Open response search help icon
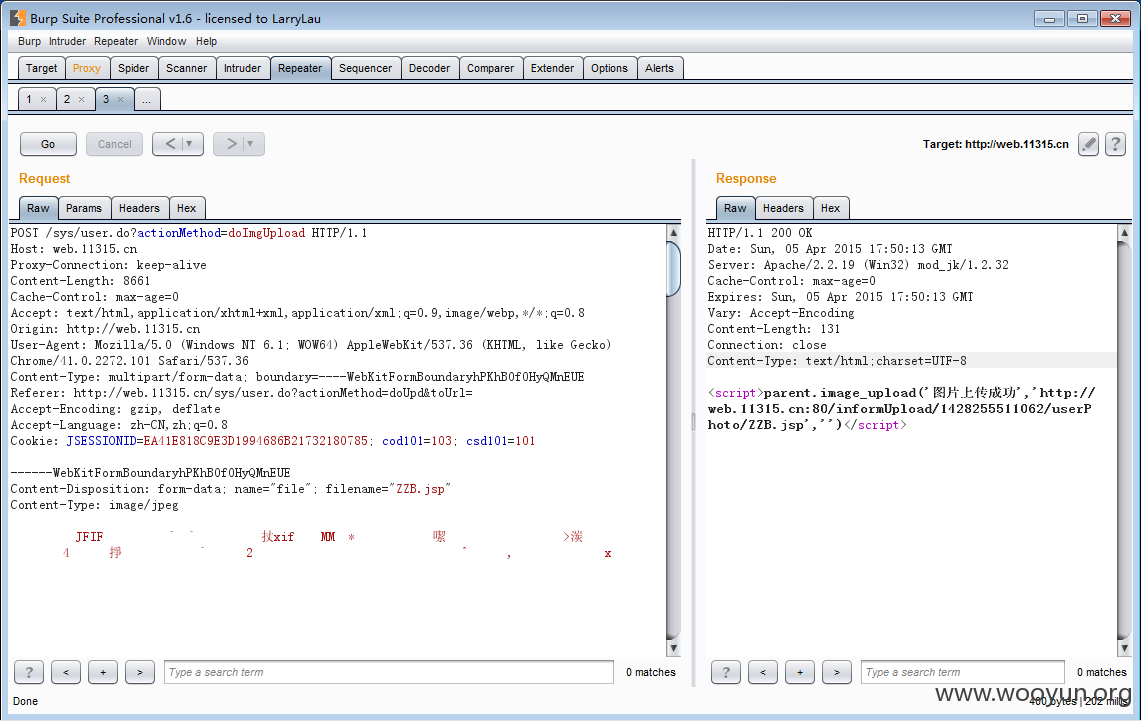Viewport: 1141px width, 722px height. tap(725, 672)
